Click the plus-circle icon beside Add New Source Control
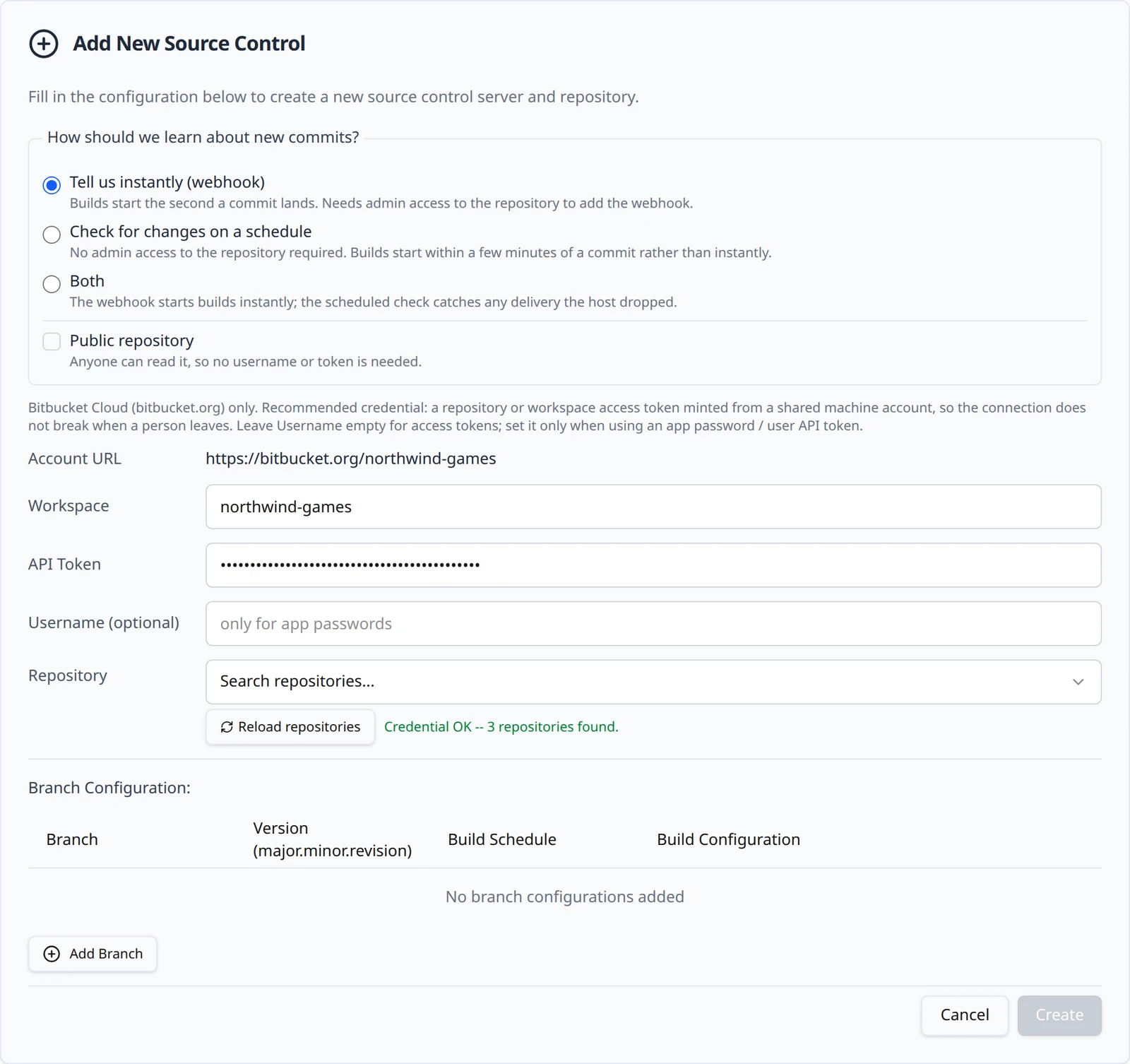Screen dimensions: 1130x1064 click(x=44, y=44)
